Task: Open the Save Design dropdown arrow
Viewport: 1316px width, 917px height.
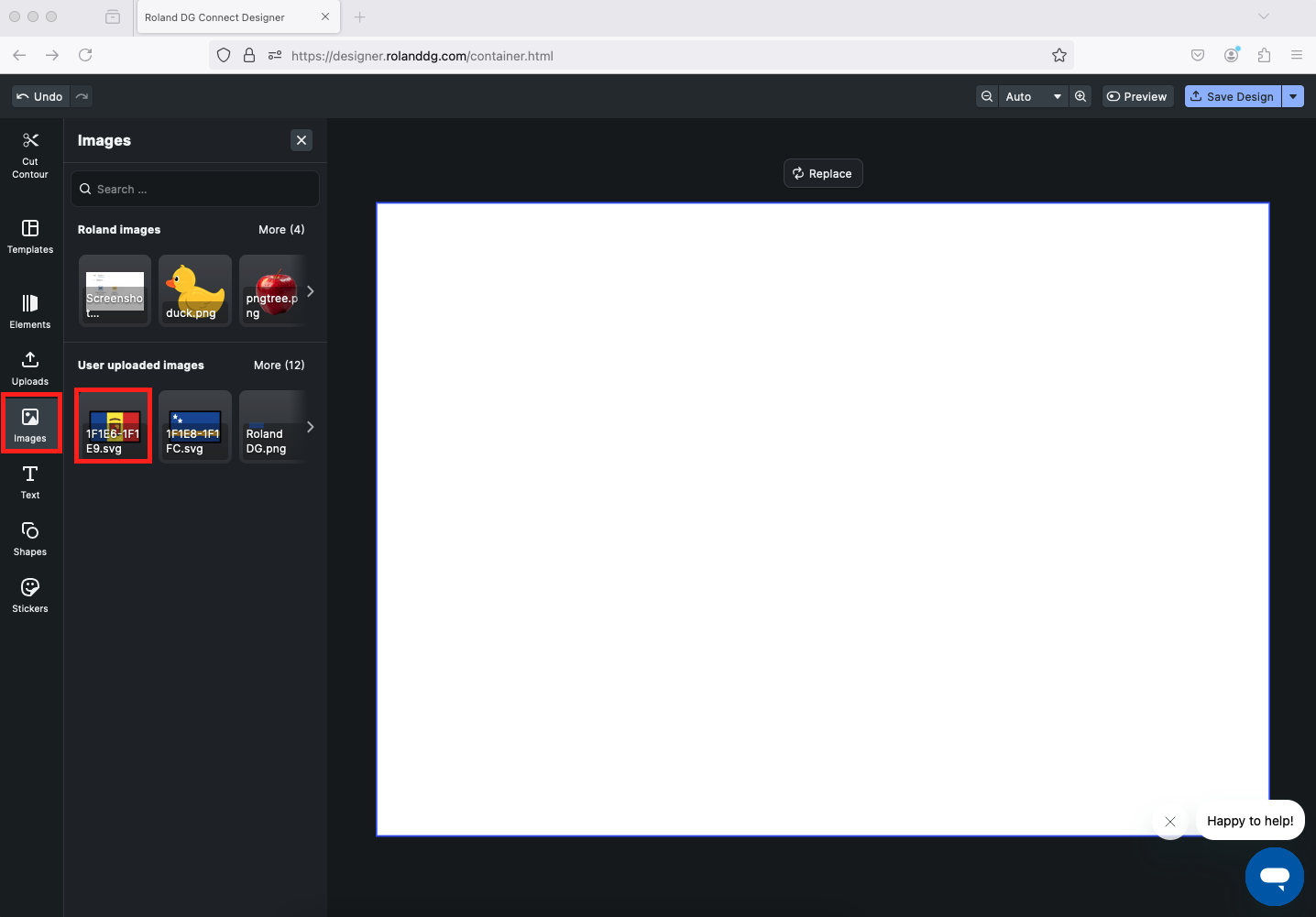Action: (x=1293, y=96)
